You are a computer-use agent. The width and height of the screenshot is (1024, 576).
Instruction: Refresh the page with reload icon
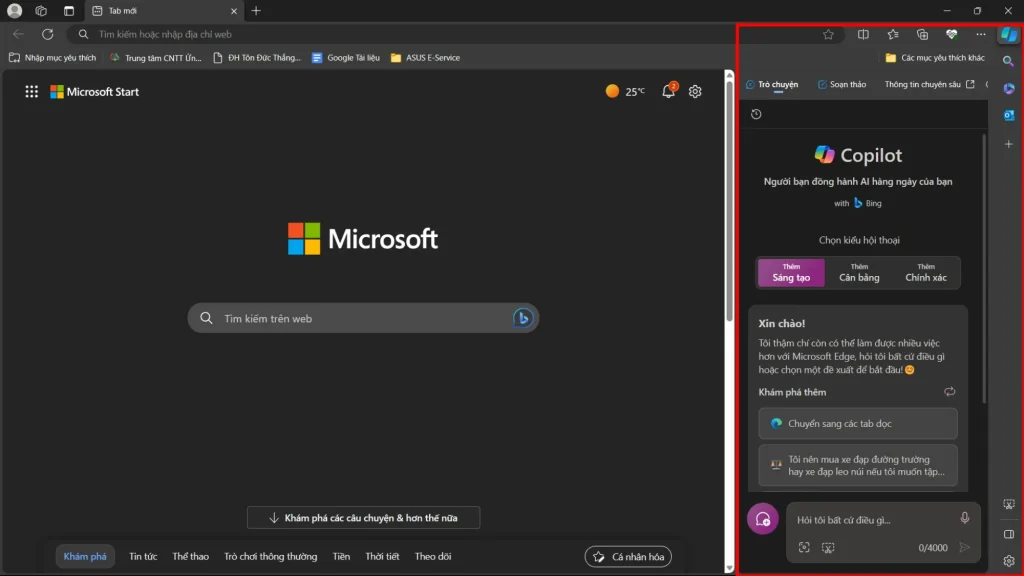(48, 34)
